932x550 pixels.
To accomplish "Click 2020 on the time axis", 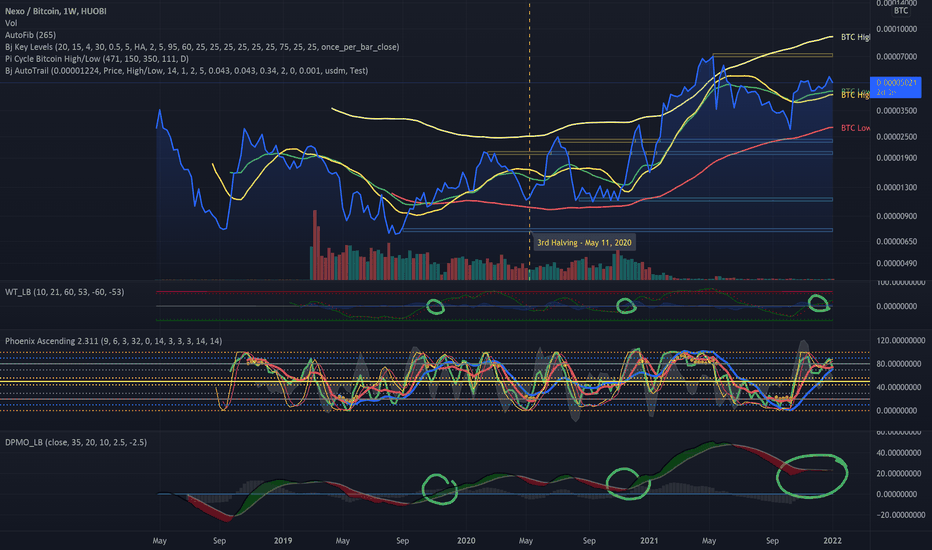I will click(x=466, y=540).
